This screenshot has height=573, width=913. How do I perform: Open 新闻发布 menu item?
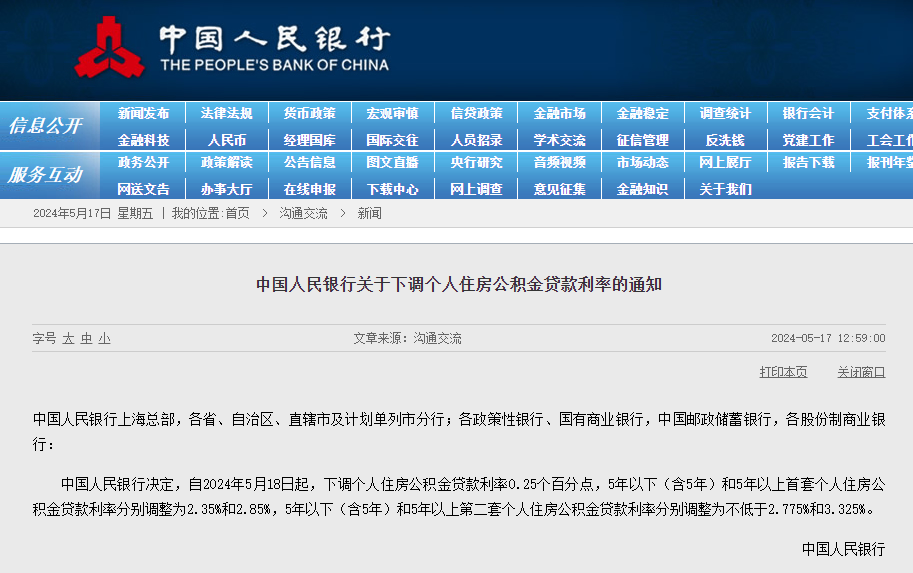click(143, 114)
